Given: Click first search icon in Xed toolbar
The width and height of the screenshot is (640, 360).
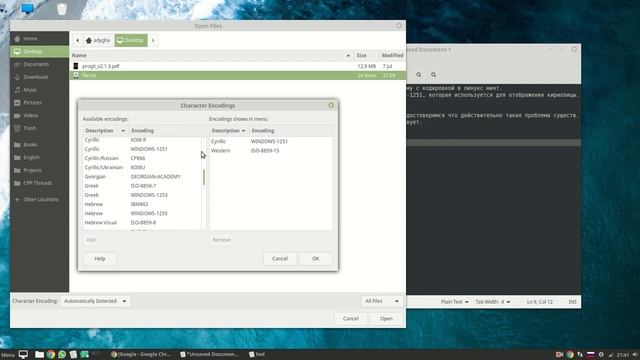Looking at the screenshot, I should [x=419, y=75].
